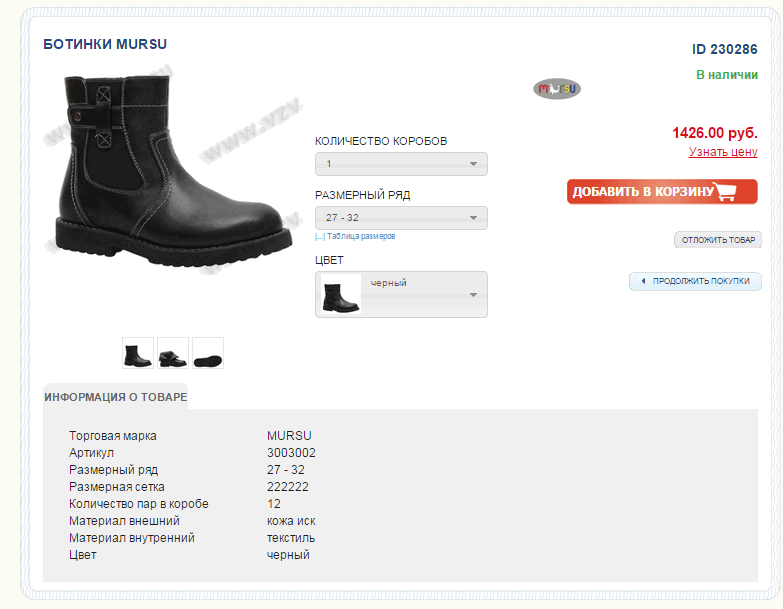Click the MURSU brand logo
This screenshot has width=783, height=609.
pos(557,89)
